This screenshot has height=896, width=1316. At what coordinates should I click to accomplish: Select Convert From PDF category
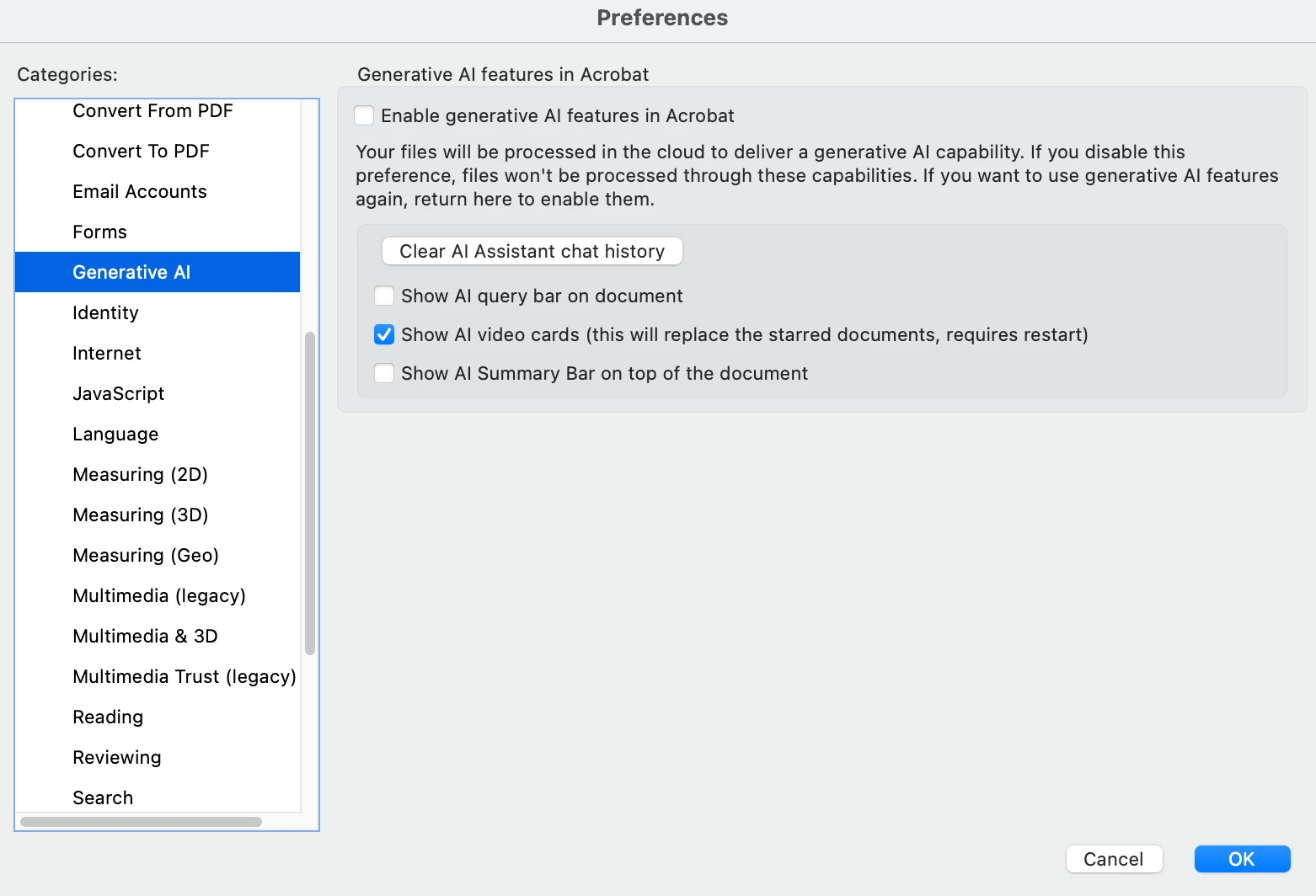pyautogui.click(x=158, y=110)
